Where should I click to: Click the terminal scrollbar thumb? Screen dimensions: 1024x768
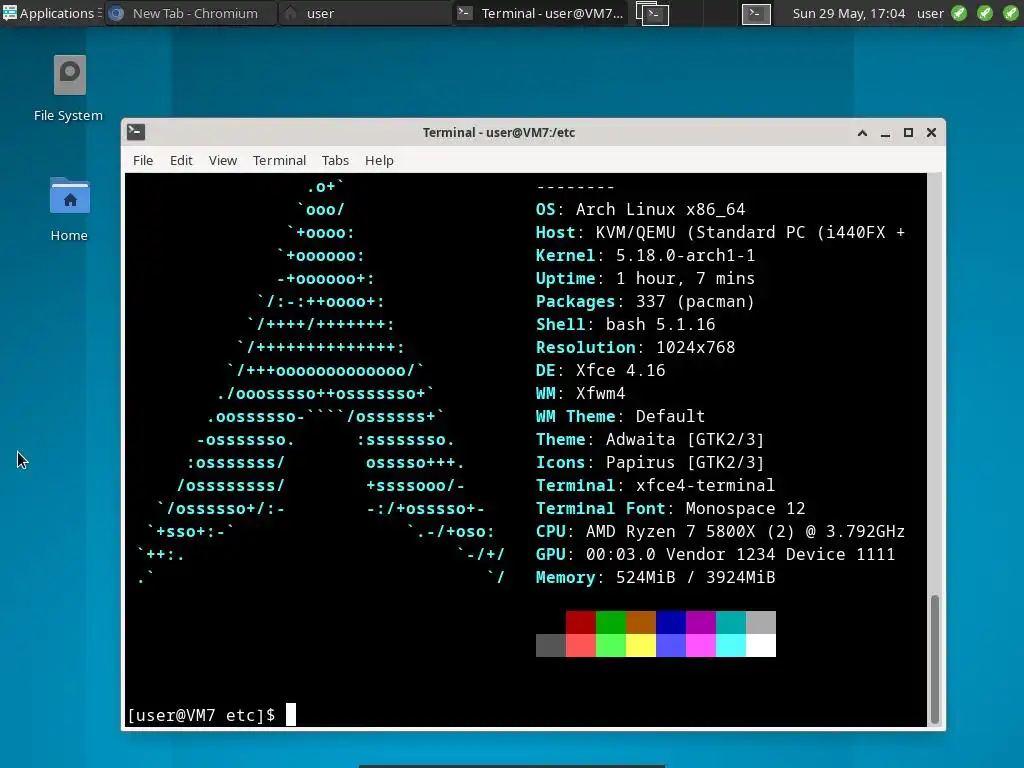935,658
